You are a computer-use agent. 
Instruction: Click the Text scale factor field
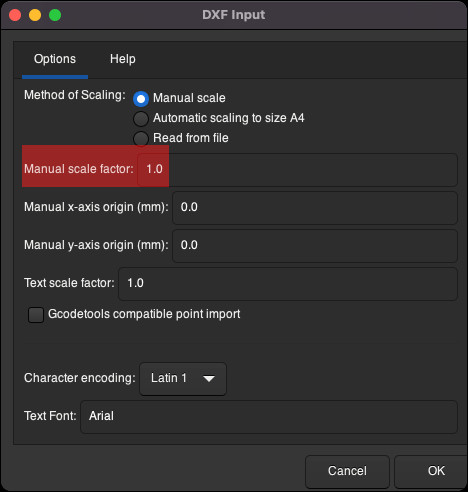pos(288,284)
